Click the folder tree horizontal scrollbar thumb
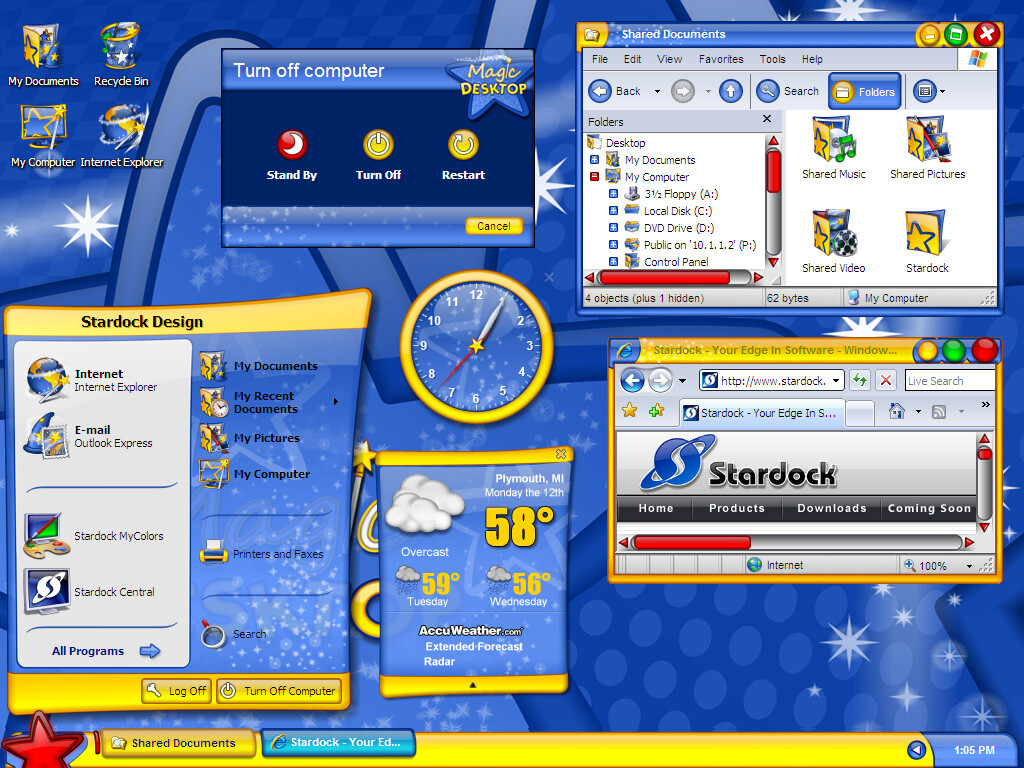1024x768 pixels. pyautogui.click(x=664, y=278)
